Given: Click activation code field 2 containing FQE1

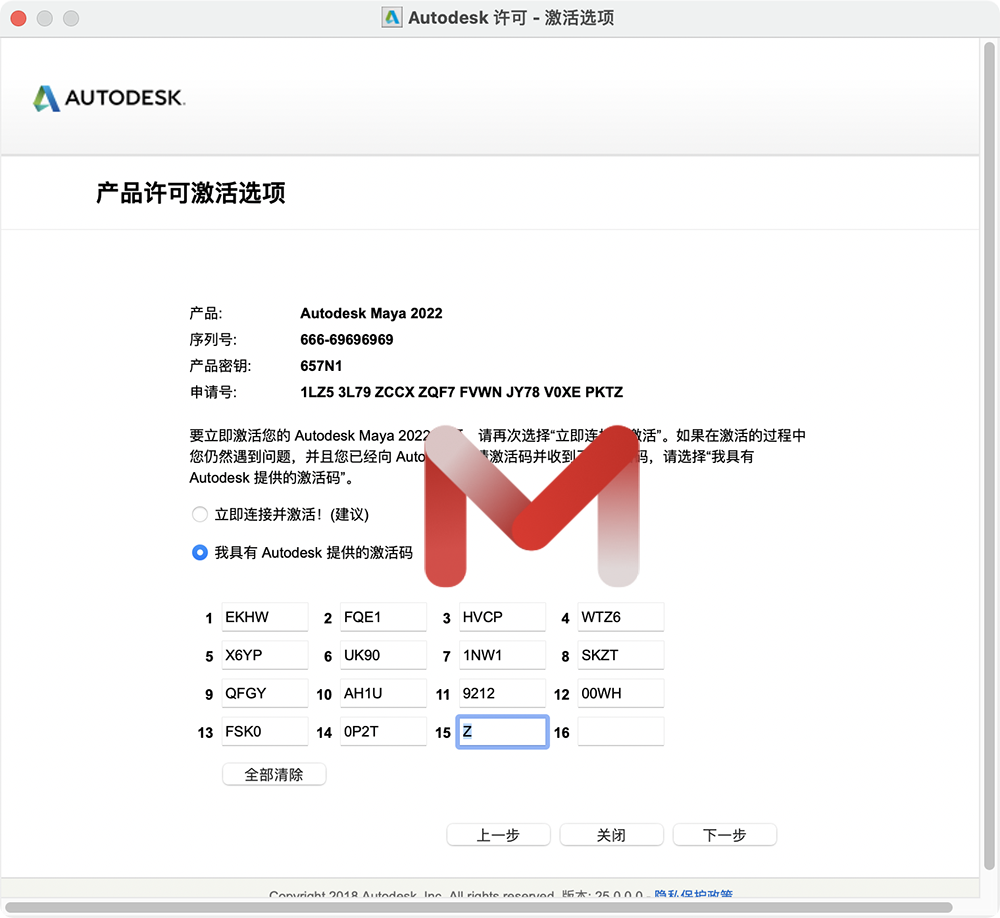Looking at the screenshot, I should (x=383, y=617).
